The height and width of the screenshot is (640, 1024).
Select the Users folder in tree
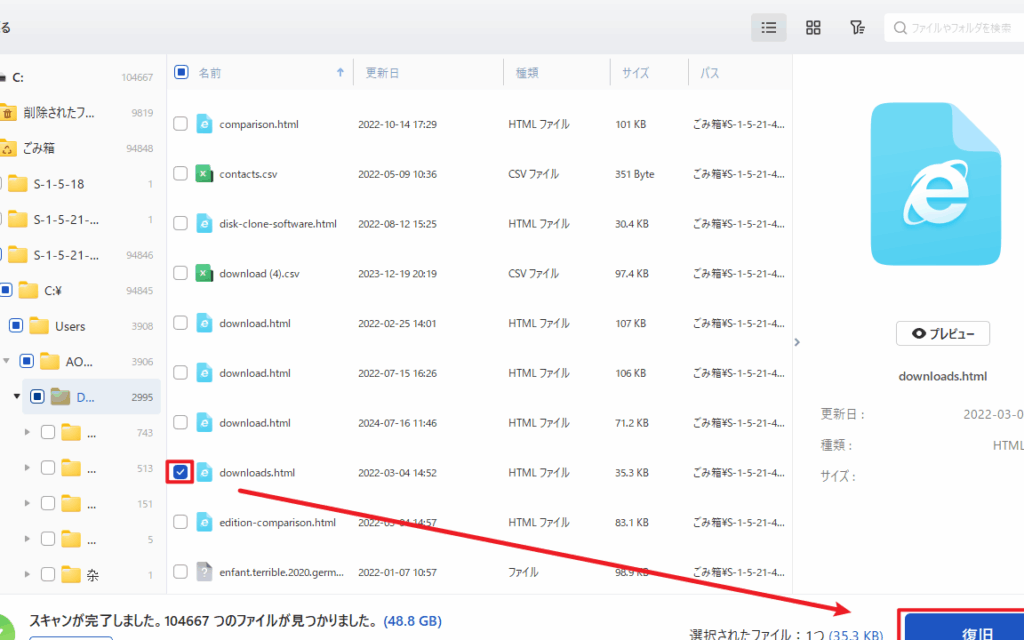click(70, 326)
